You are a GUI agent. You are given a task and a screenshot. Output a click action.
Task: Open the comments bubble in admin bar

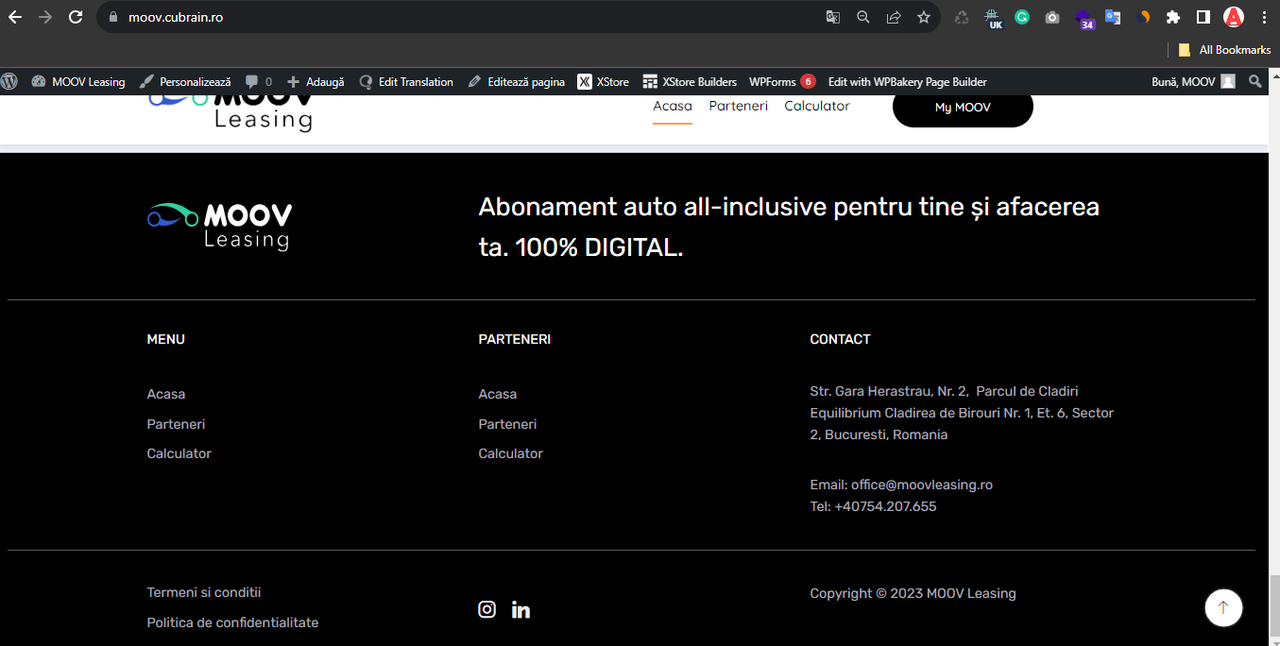point(258,82)
